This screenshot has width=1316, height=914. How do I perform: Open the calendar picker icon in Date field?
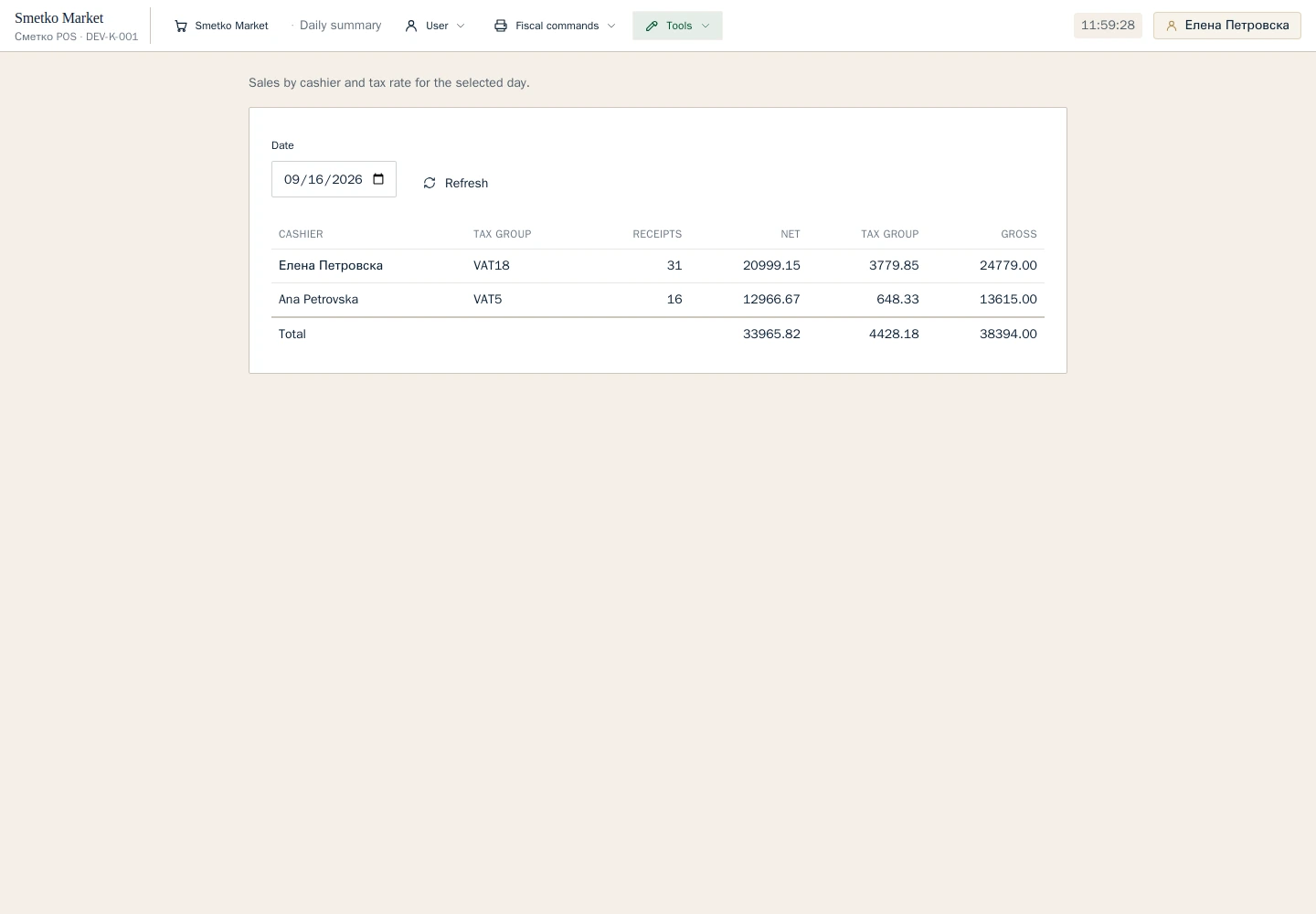(378, 179)
